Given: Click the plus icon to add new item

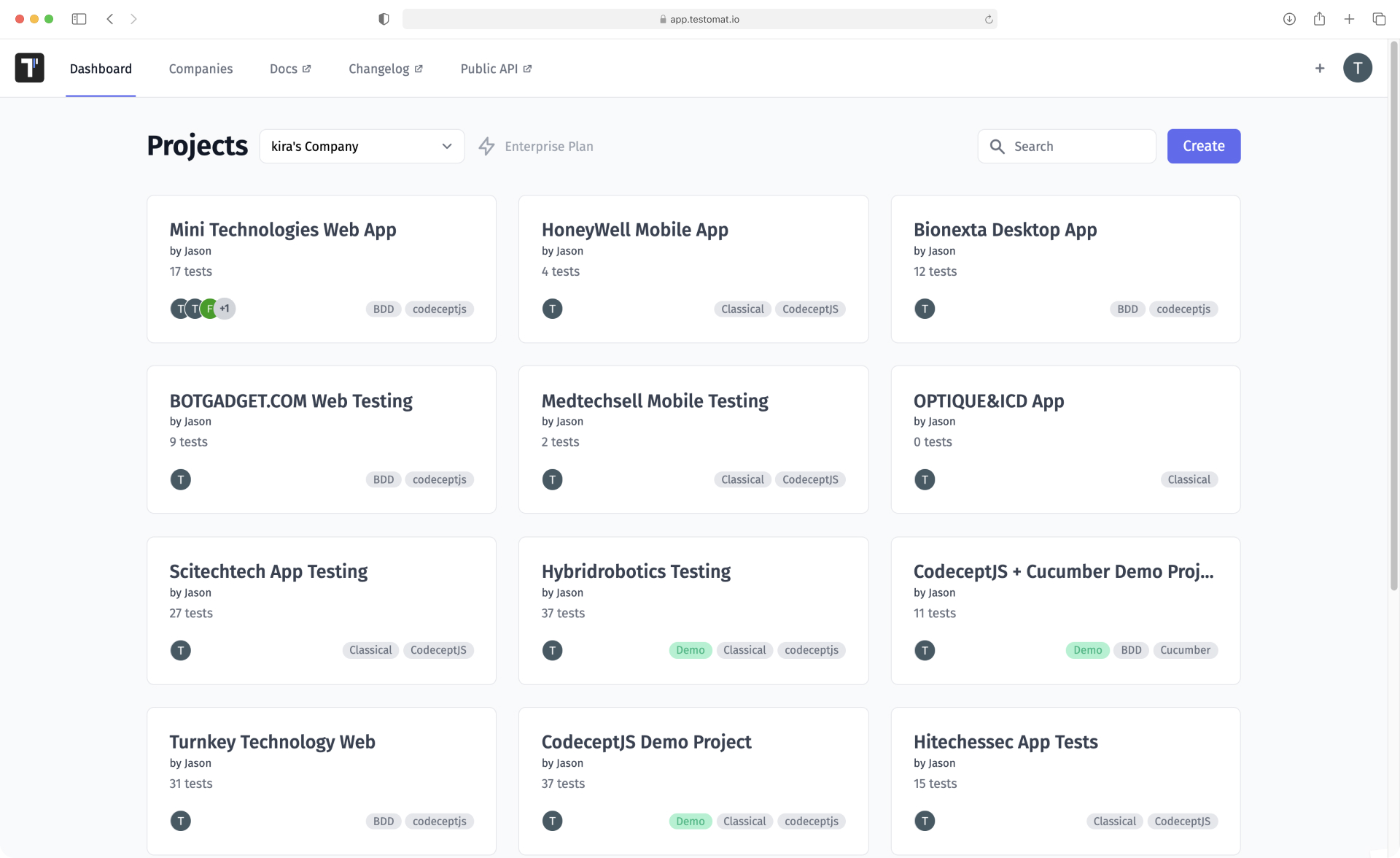Looking at the screenshot, I should coord(1320,68).
